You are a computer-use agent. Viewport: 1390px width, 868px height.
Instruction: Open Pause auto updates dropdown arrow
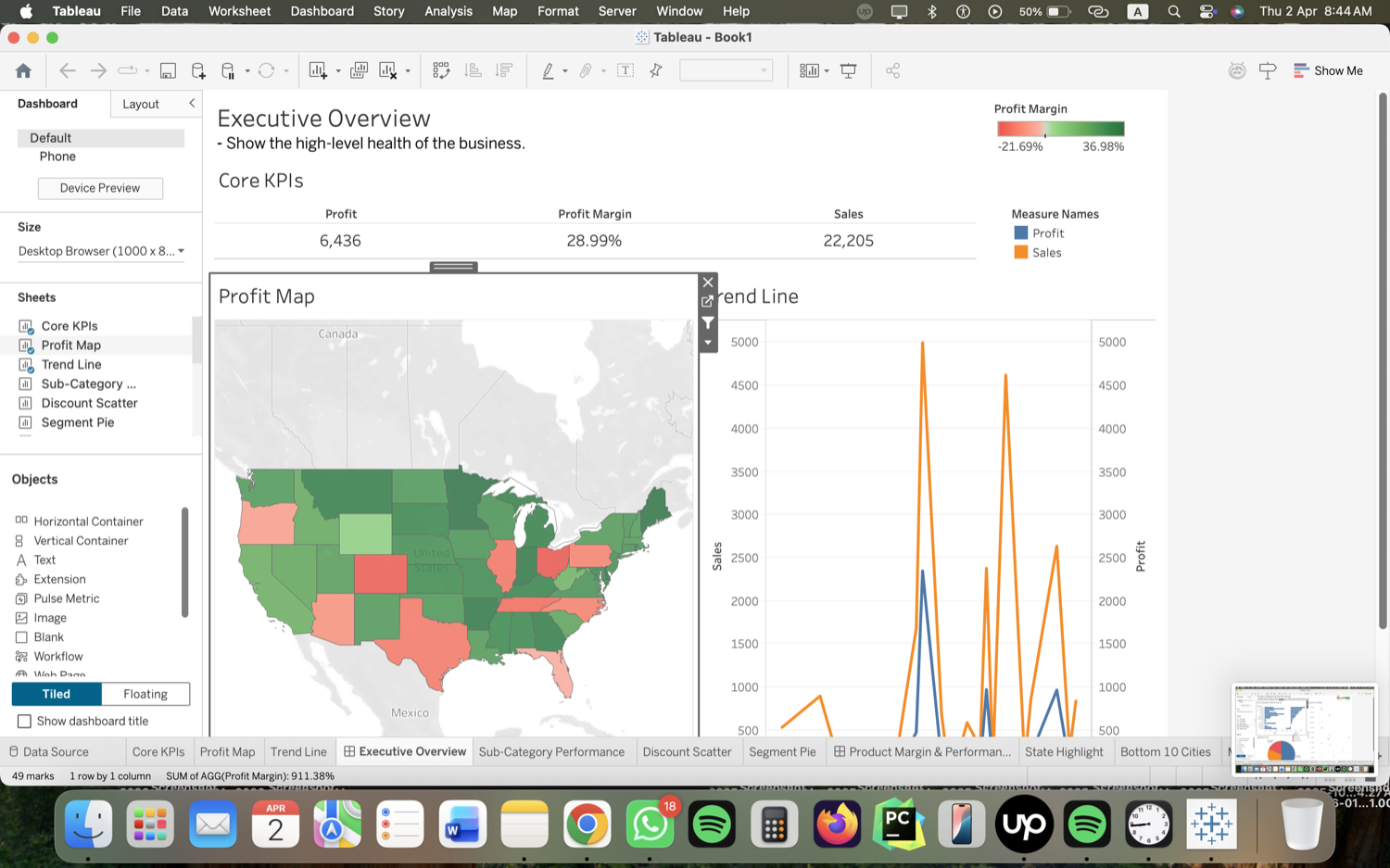(x=247, y=71)
